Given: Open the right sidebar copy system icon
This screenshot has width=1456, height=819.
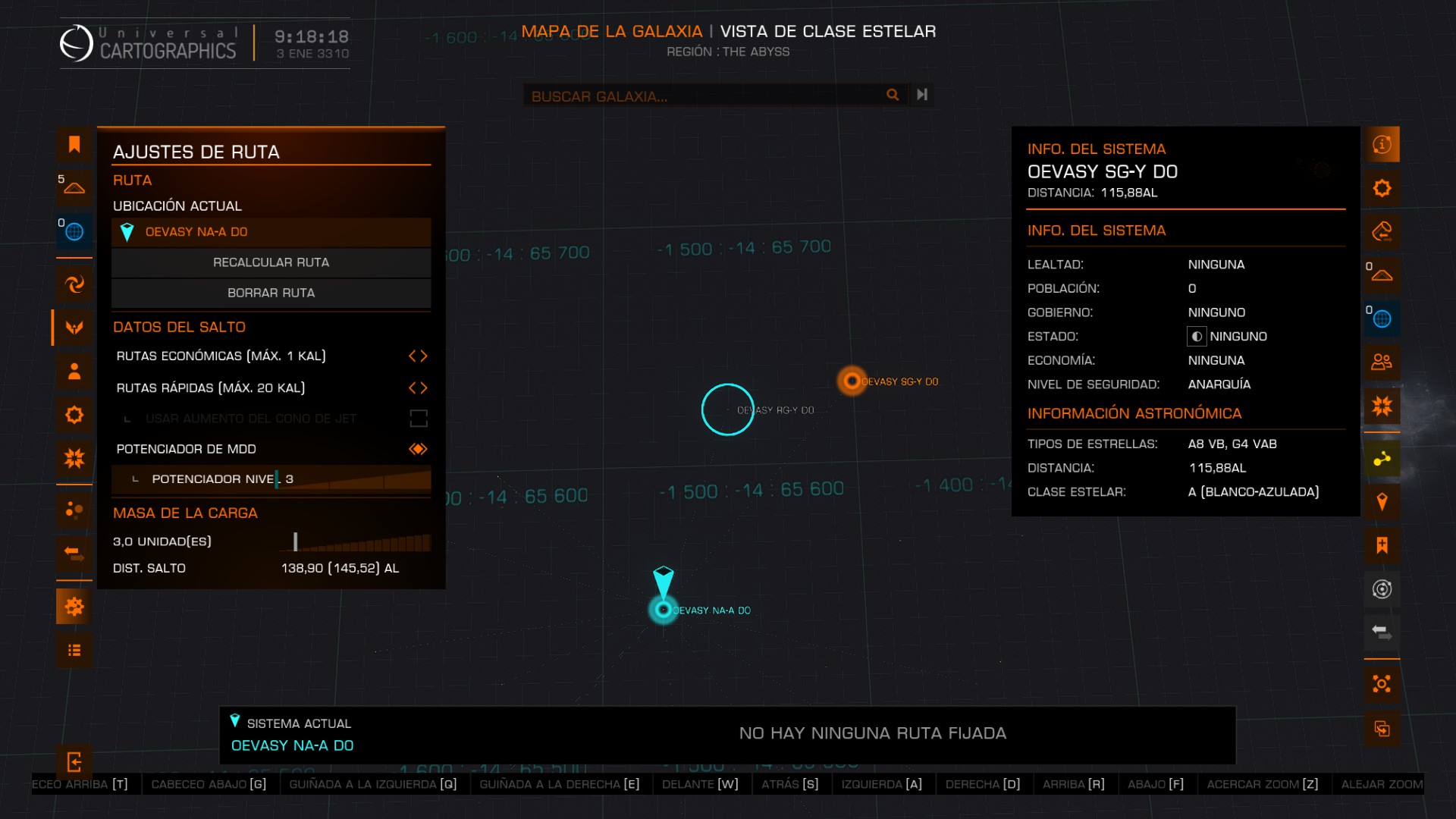Looking at the screenshot, I should click(1382, 729).
